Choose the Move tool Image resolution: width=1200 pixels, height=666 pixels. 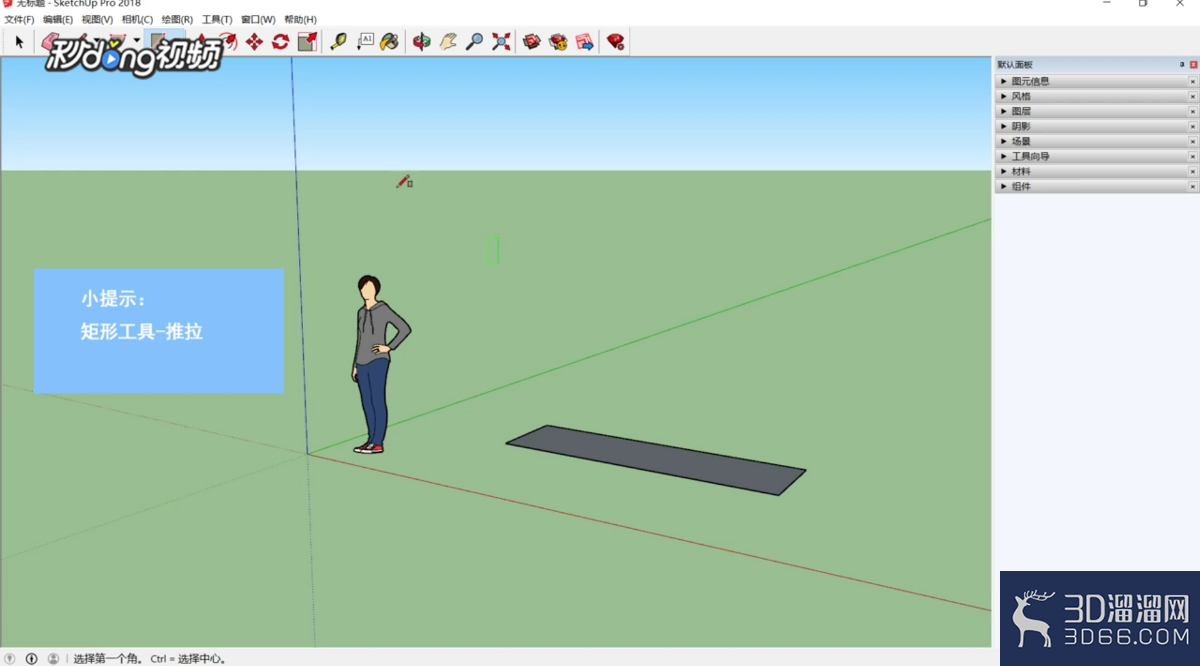pos(254,41)
